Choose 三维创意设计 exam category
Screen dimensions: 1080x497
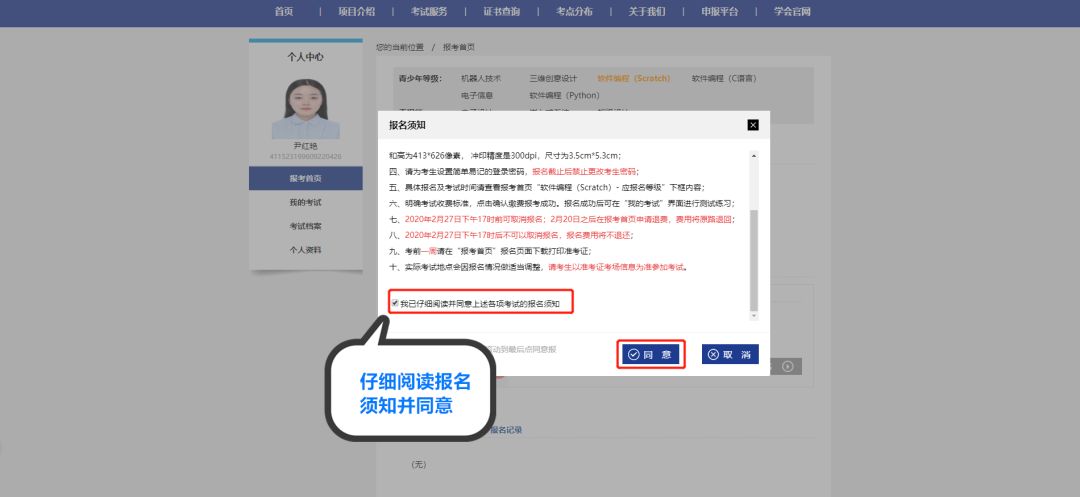pos(553,78)
